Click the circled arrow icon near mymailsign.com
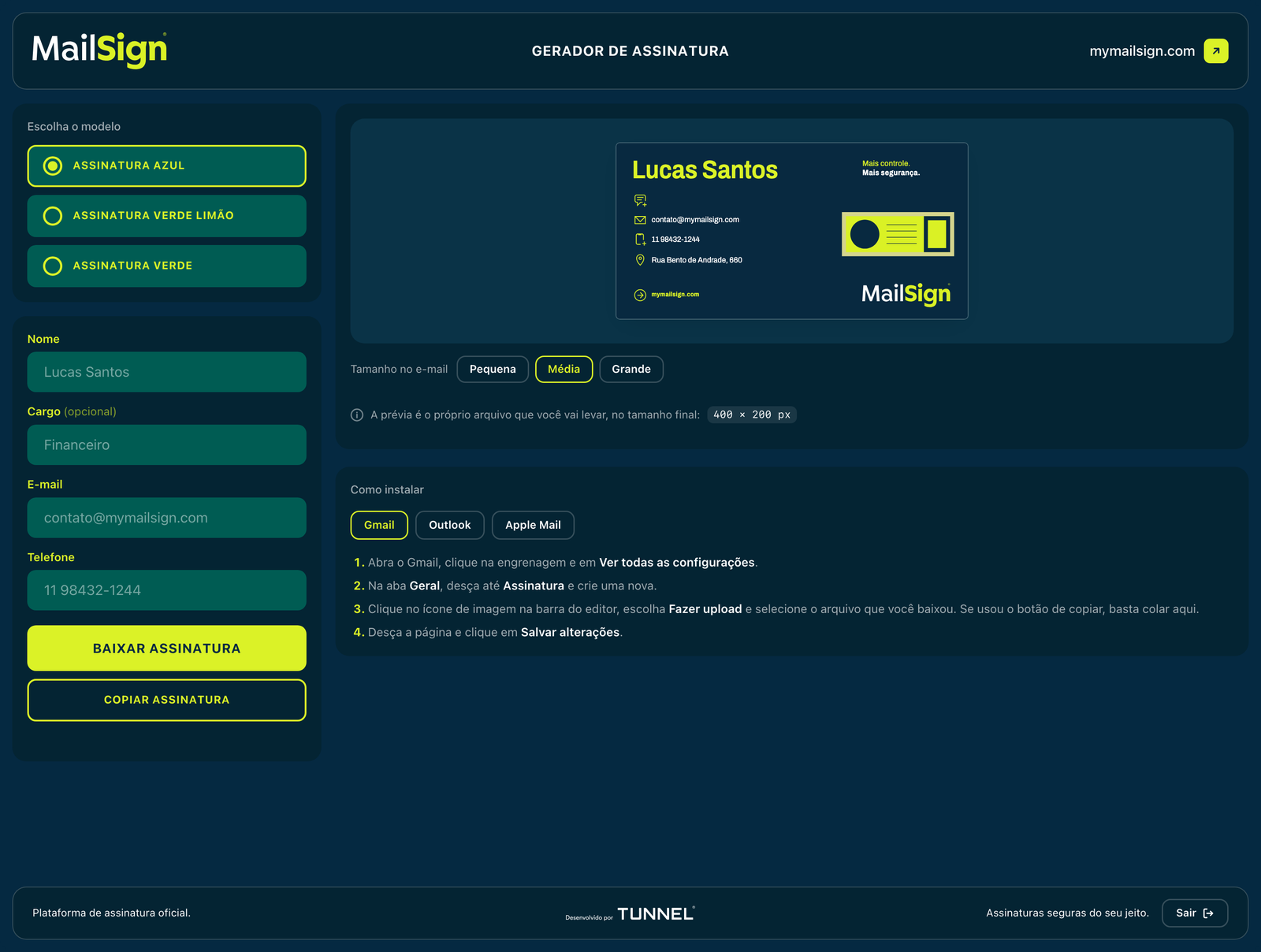 (640, 295)
